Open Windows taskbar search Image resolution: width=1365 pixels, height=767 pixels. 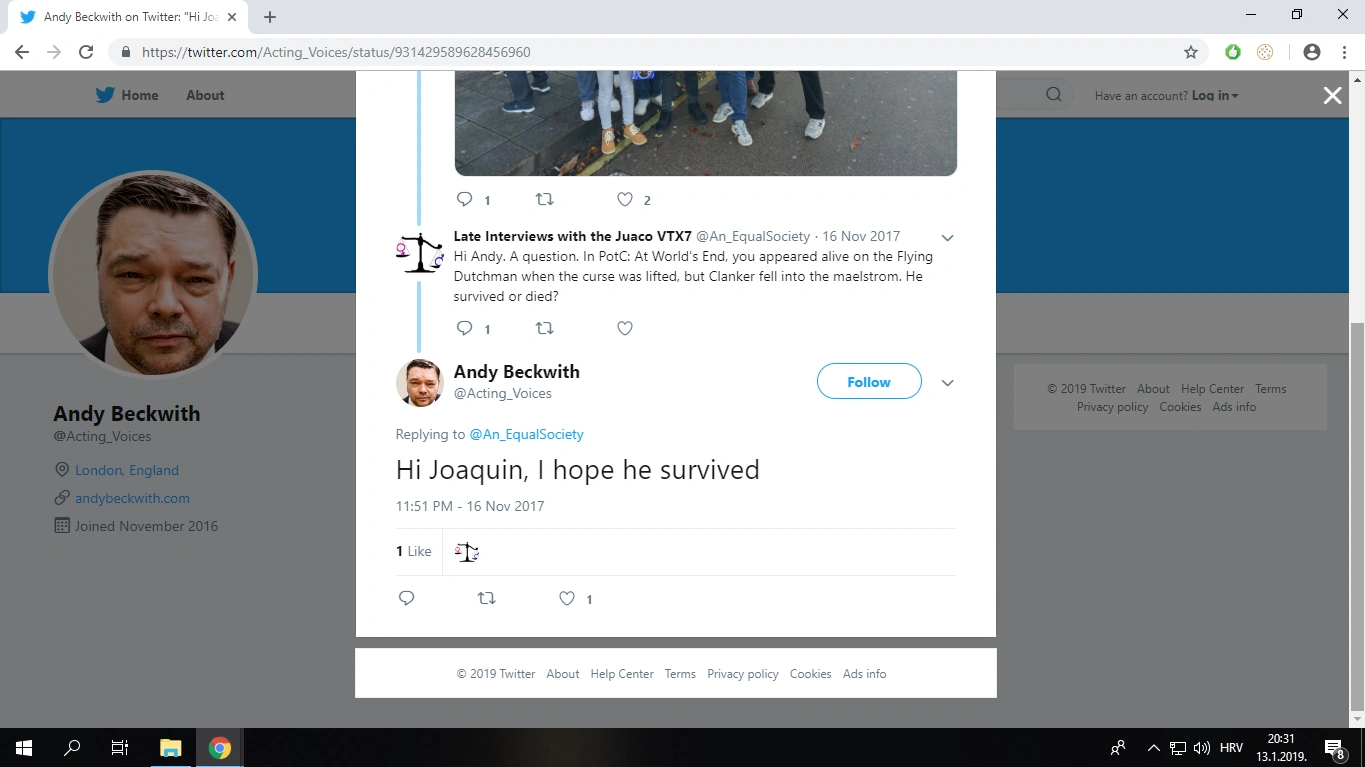tap(72, 747)
